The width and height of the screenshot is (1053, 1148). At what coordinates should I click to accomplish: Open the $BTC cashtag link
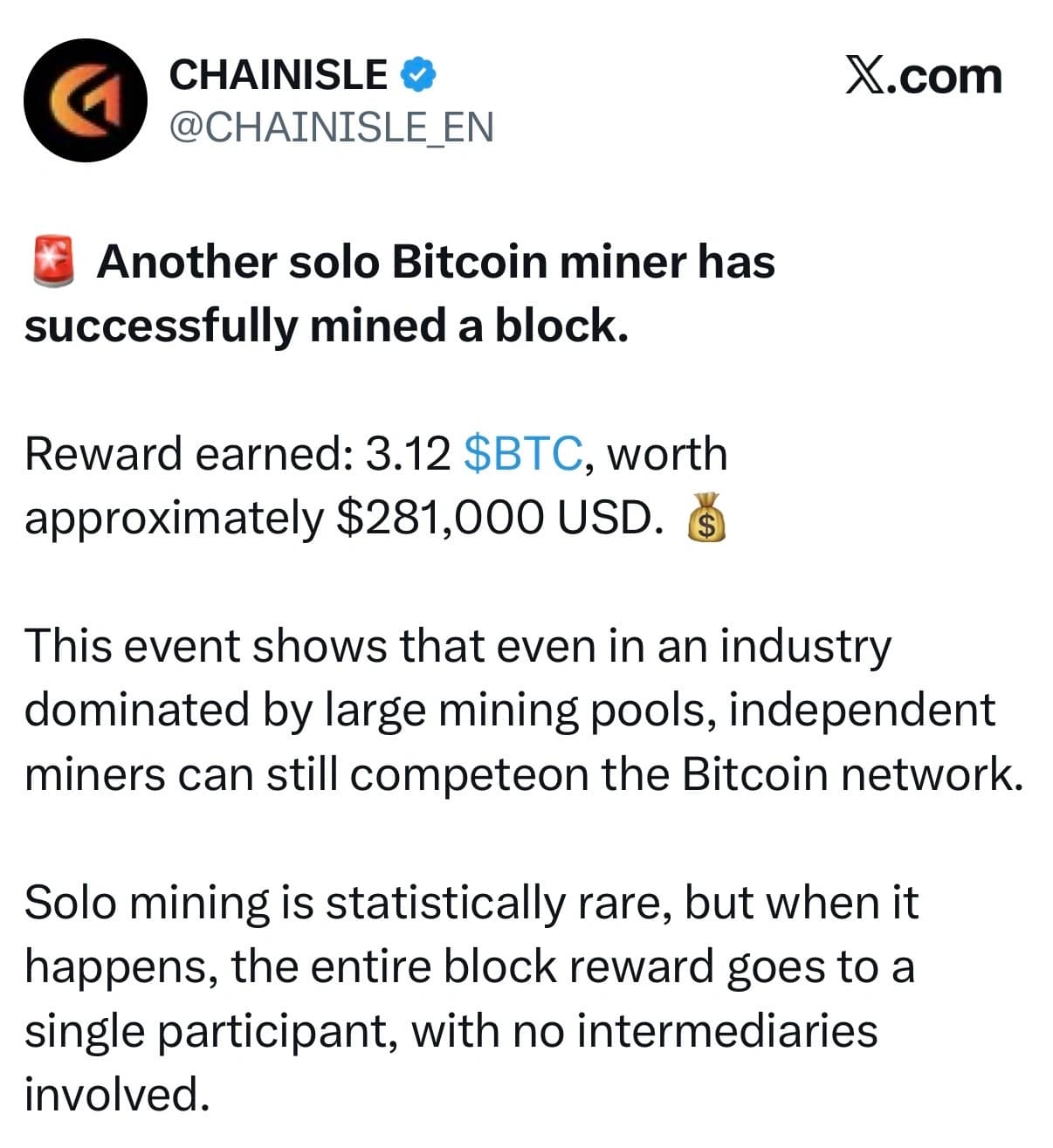tap(523, 454)
